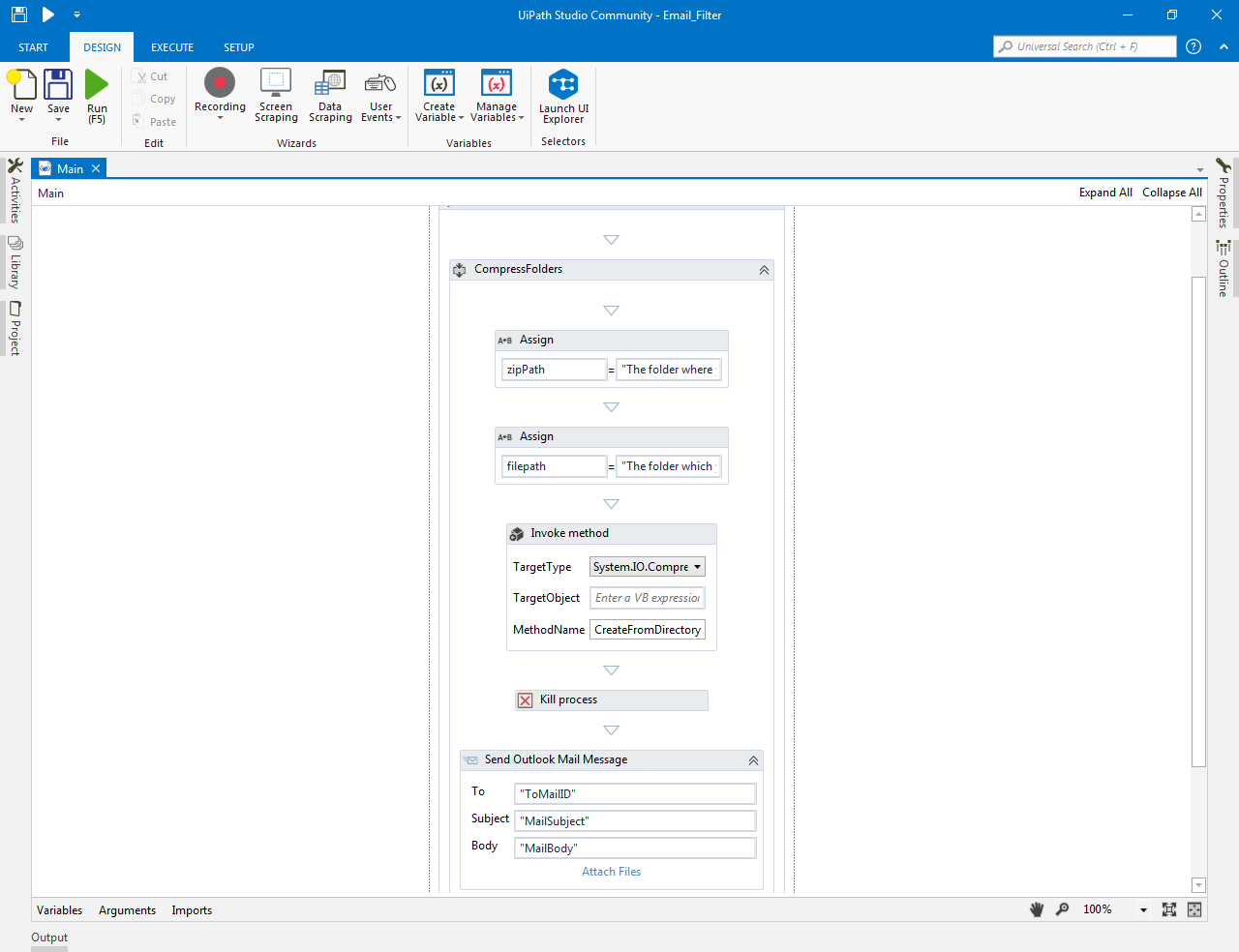1239x952 pixels.
Task: Click the zoom magnifier icon
Action: pyautogui.click(x=1063, y=909)
